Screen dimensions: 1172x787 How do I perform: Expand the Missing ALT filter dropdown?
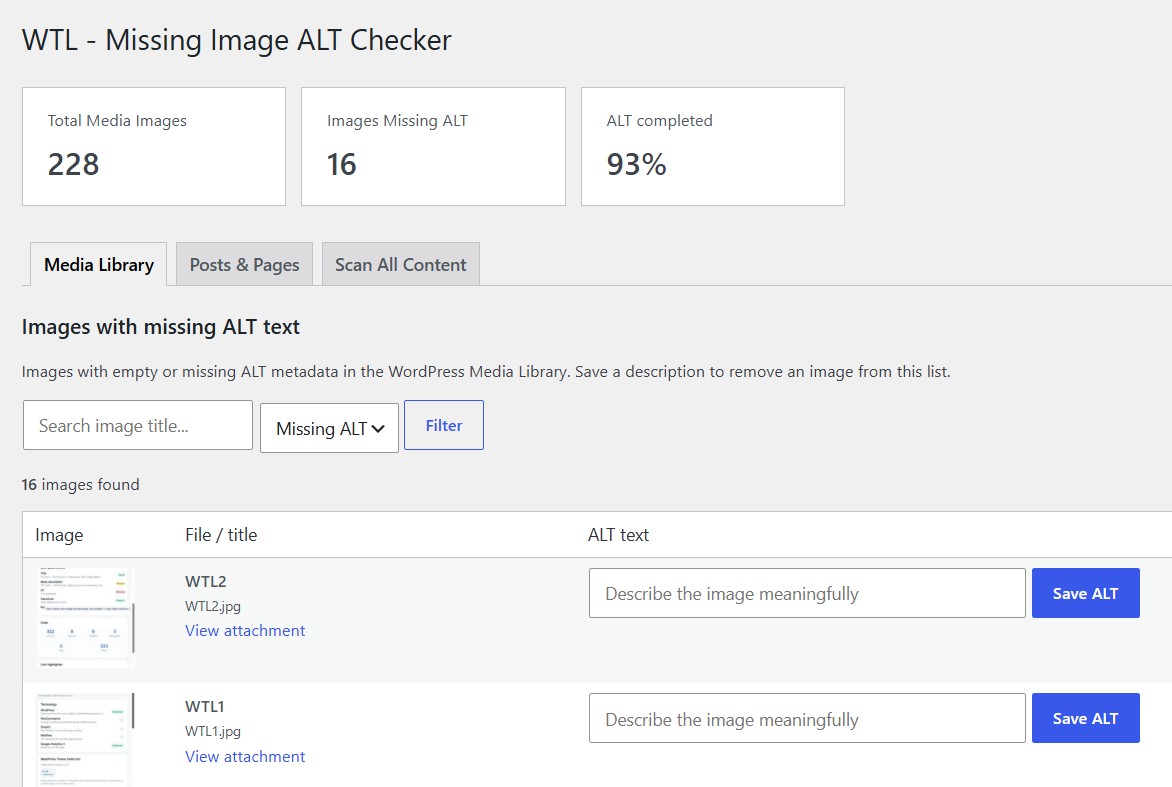tap(330, 428)
